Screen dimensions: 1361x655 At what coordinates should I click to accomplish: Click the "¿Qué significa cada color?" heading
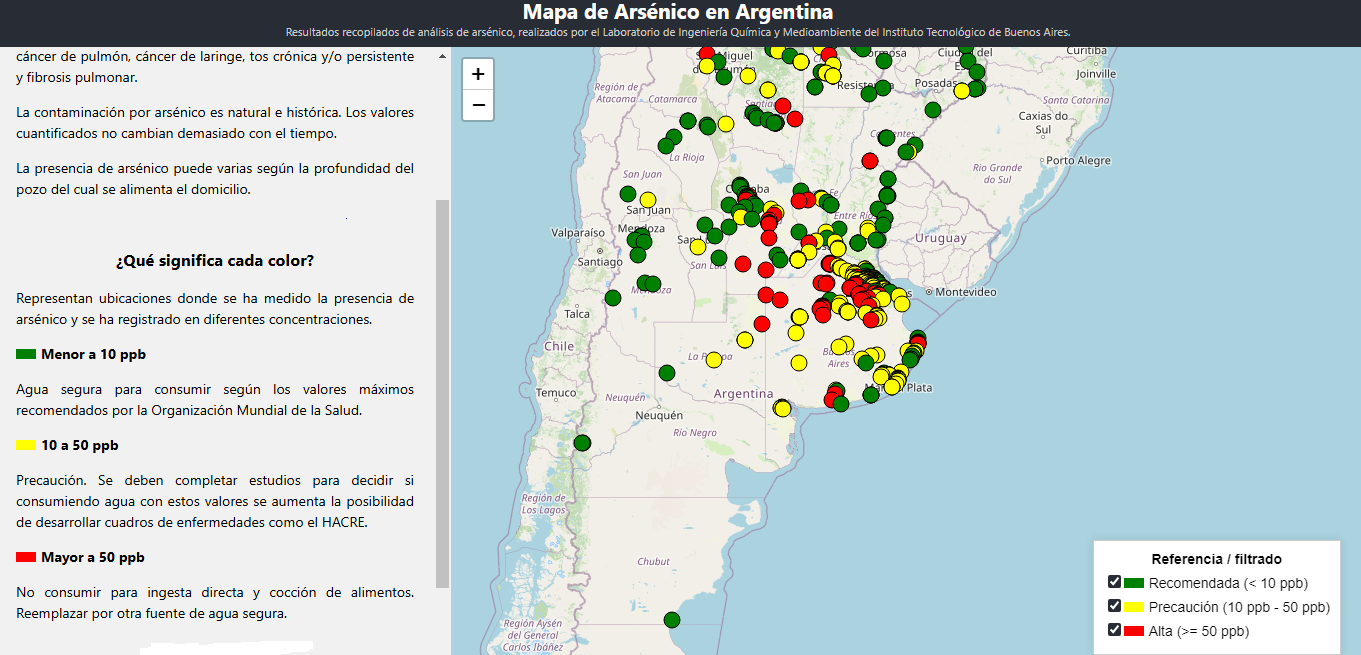[x=215, y=261]
